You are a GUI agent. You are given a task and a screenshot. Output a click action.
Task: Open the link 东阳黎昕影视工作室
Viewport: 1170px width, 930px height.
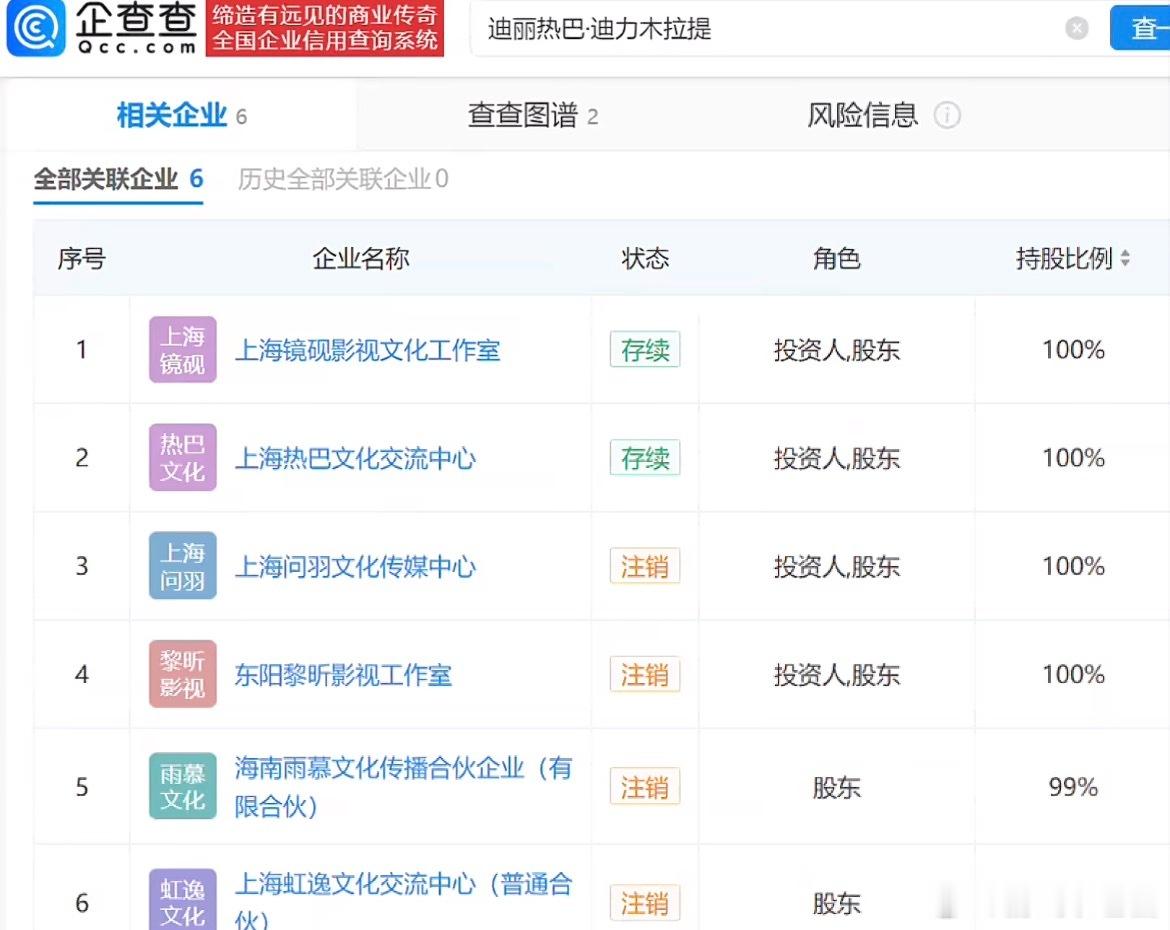point(343,675)
